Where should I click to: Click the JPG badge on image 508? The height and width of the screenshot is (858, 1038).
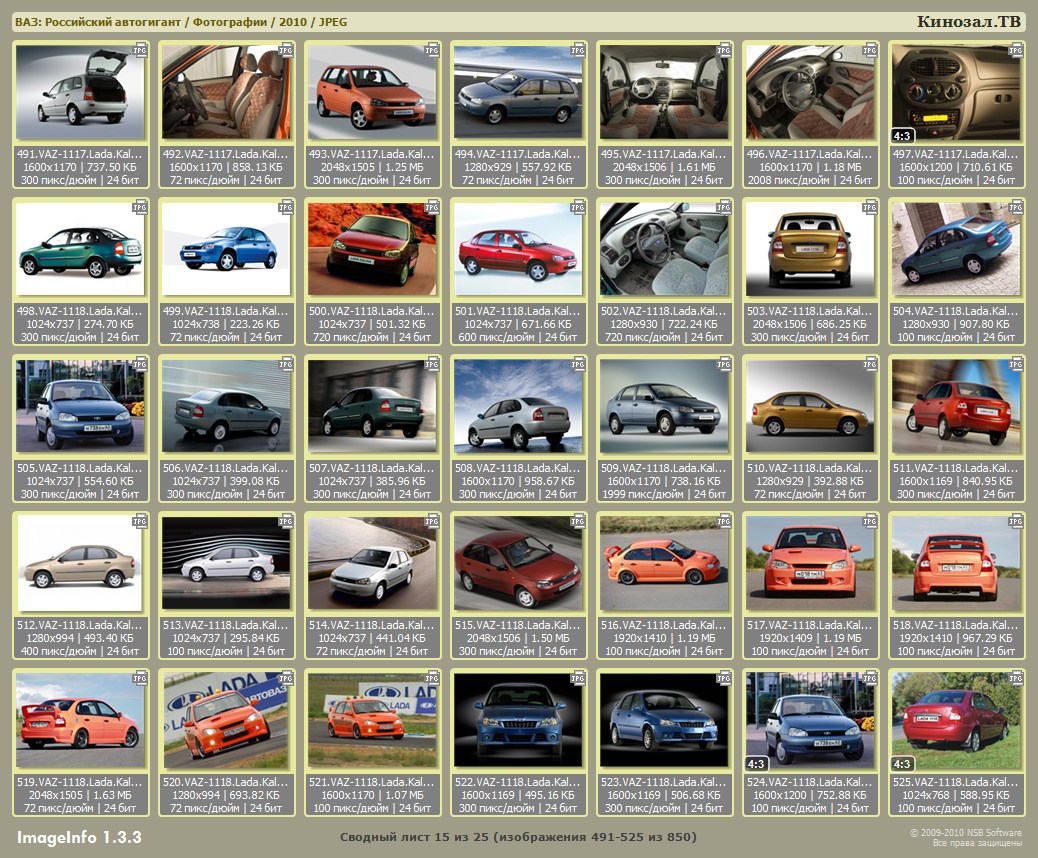click(577, 363)
